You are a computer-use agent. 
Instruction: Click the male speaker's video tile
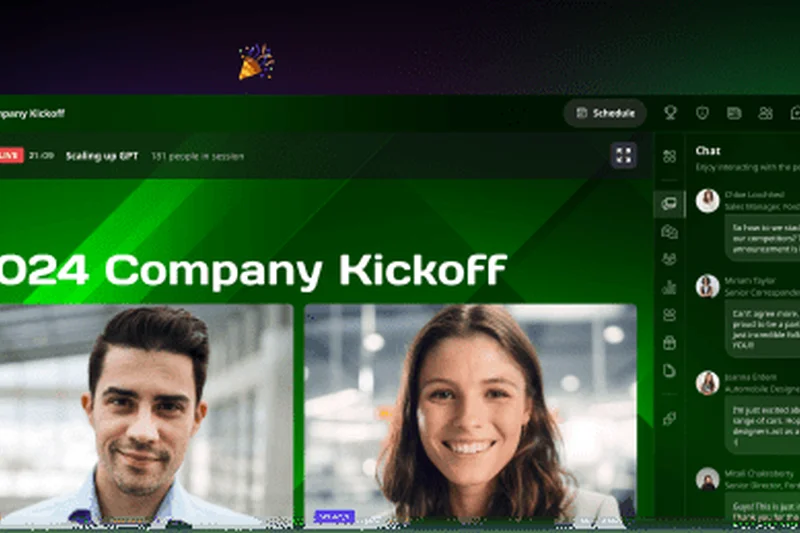pos(146,414)
